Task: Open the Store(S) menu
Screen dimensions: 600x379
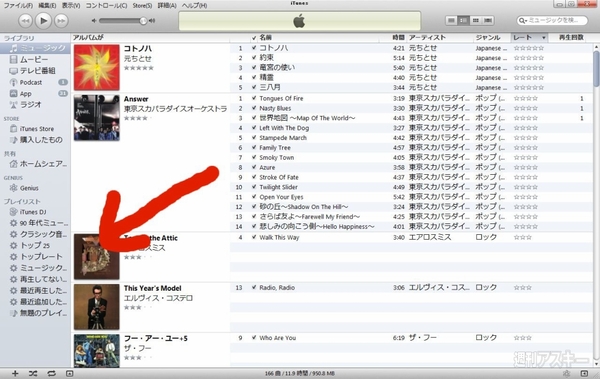Action: (x=142, y=5)
